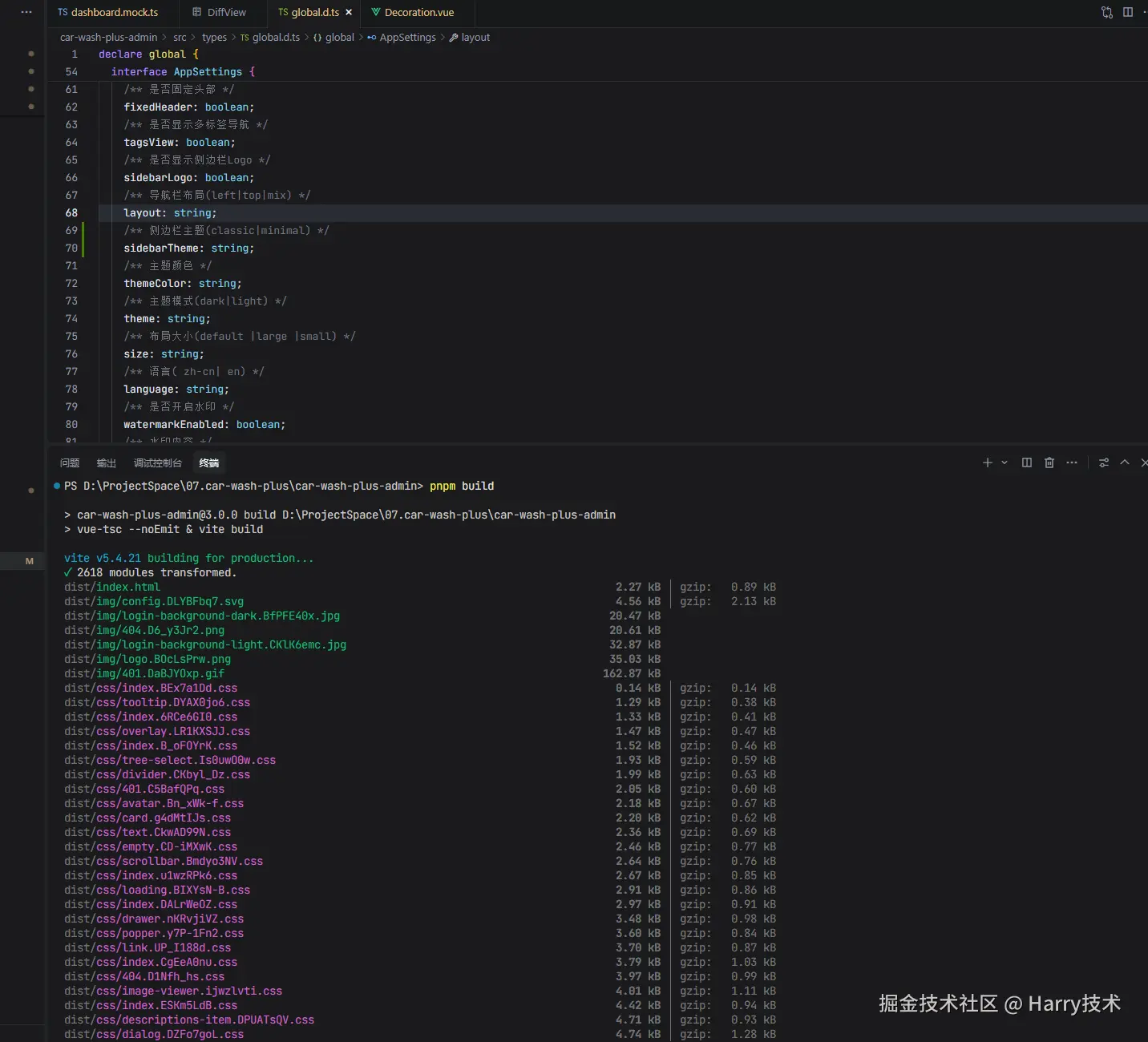
Task: Click the 'pnpm build' command in terminal
Action: 462,486
